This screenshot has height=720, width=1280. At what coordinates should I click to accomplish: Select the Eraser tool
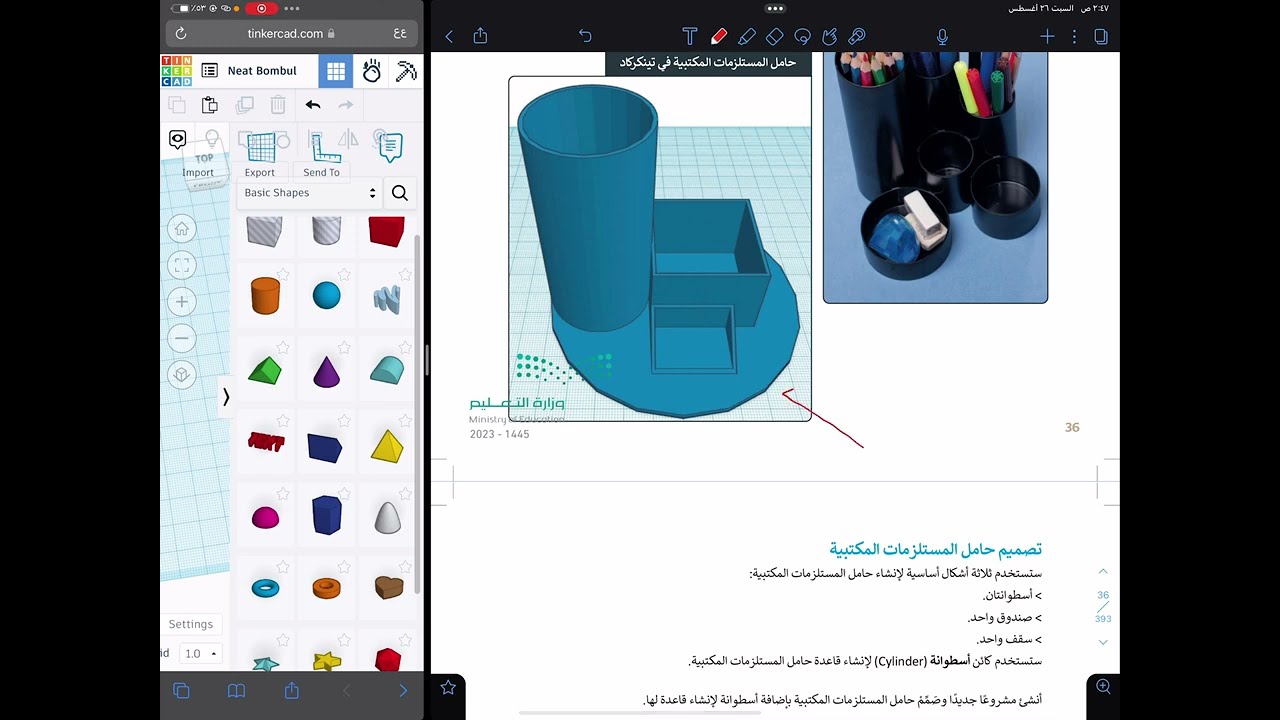point(774,36)
